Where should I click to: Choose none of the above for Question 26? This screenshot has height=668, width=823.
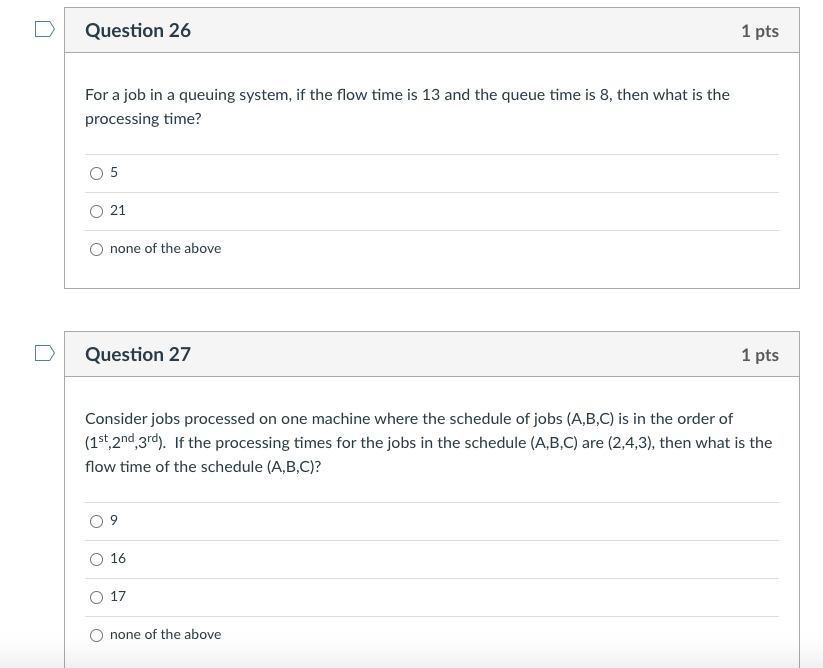click(x=97, y=248)
